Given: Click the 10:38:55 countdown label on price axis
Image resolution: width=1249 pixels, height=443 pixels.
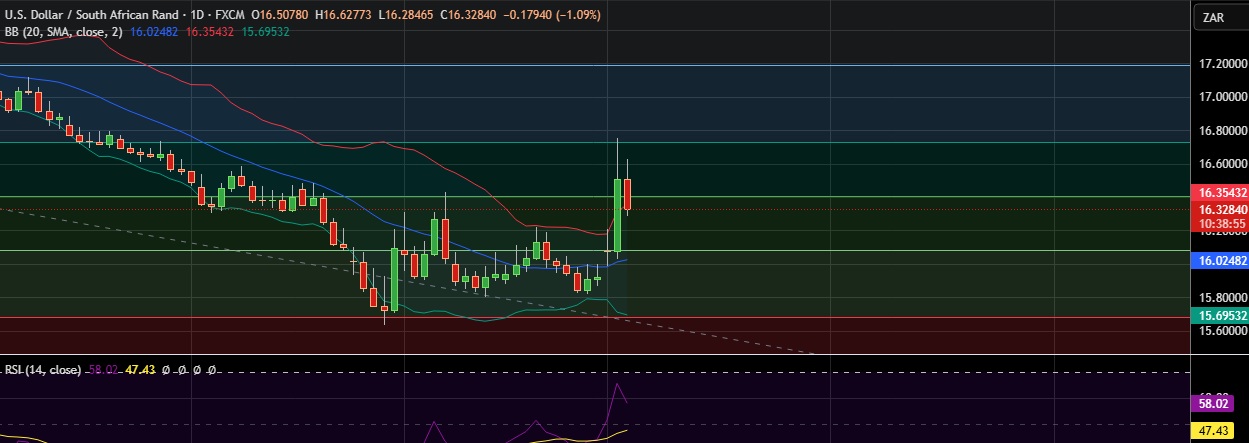Looking at the screenshot, I should 1221,224.
